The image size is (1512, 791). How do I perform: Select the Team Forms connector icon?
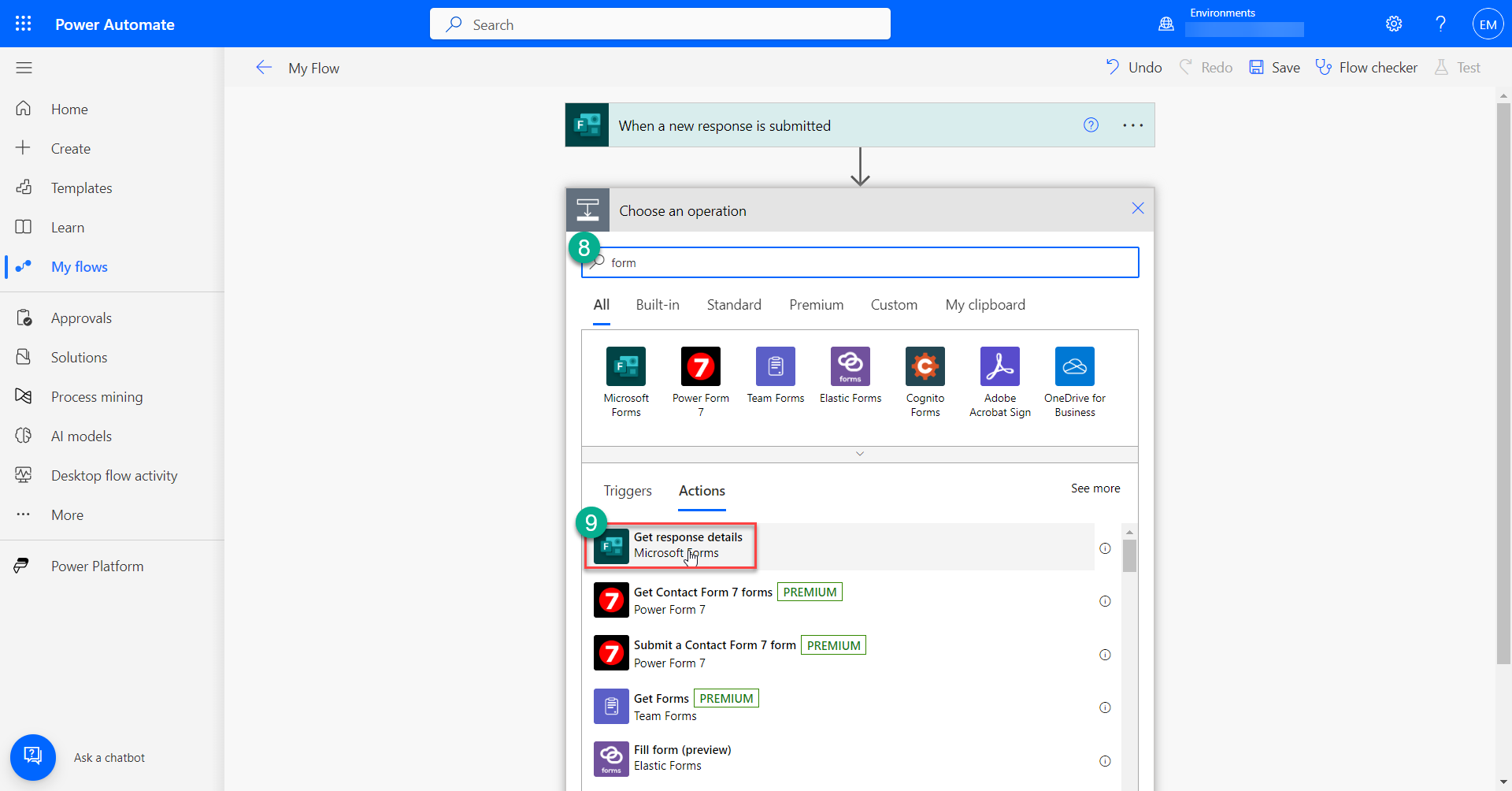[x=776, y=366]
